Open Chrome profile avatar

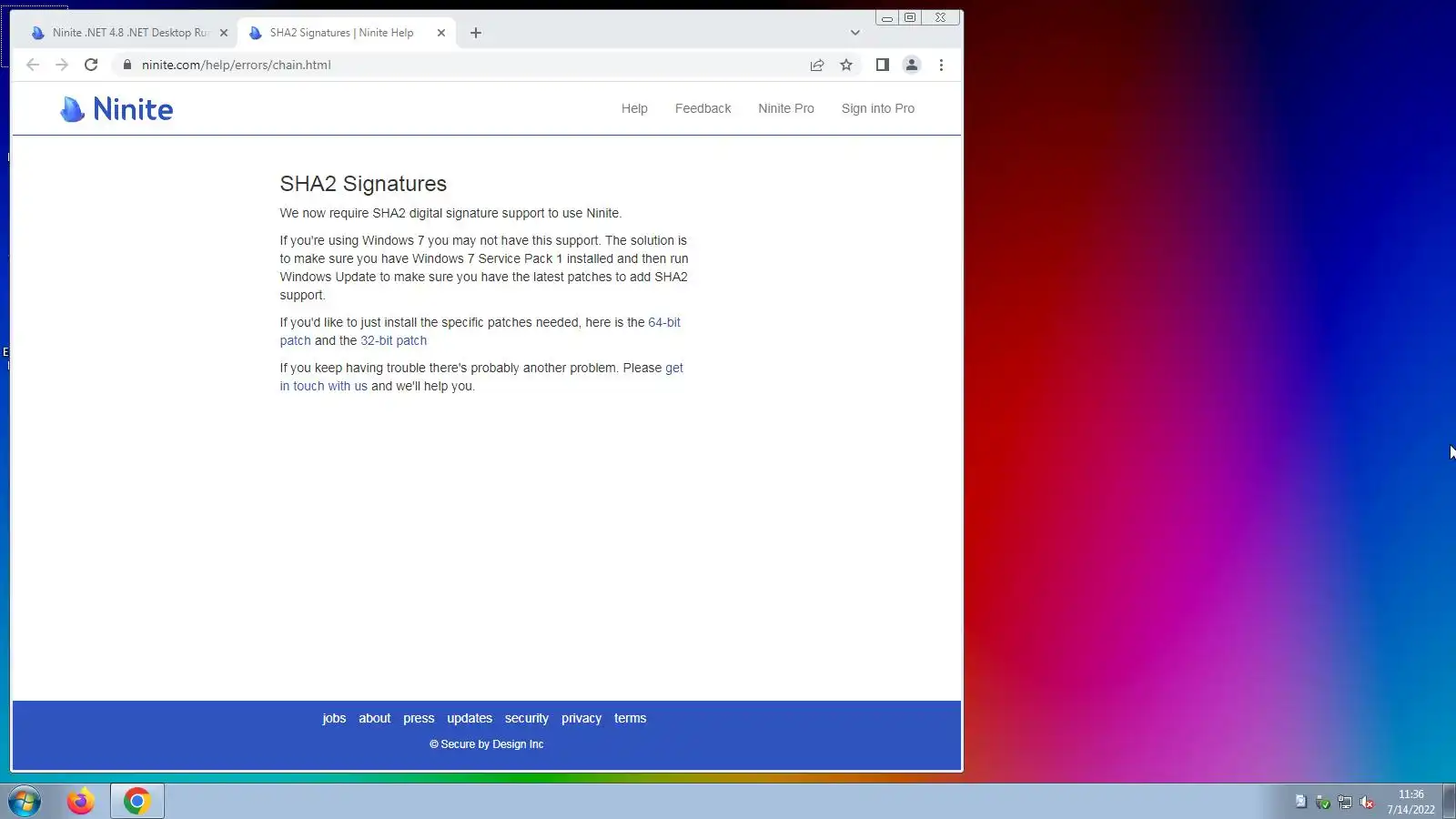click(x=911, y=65)
